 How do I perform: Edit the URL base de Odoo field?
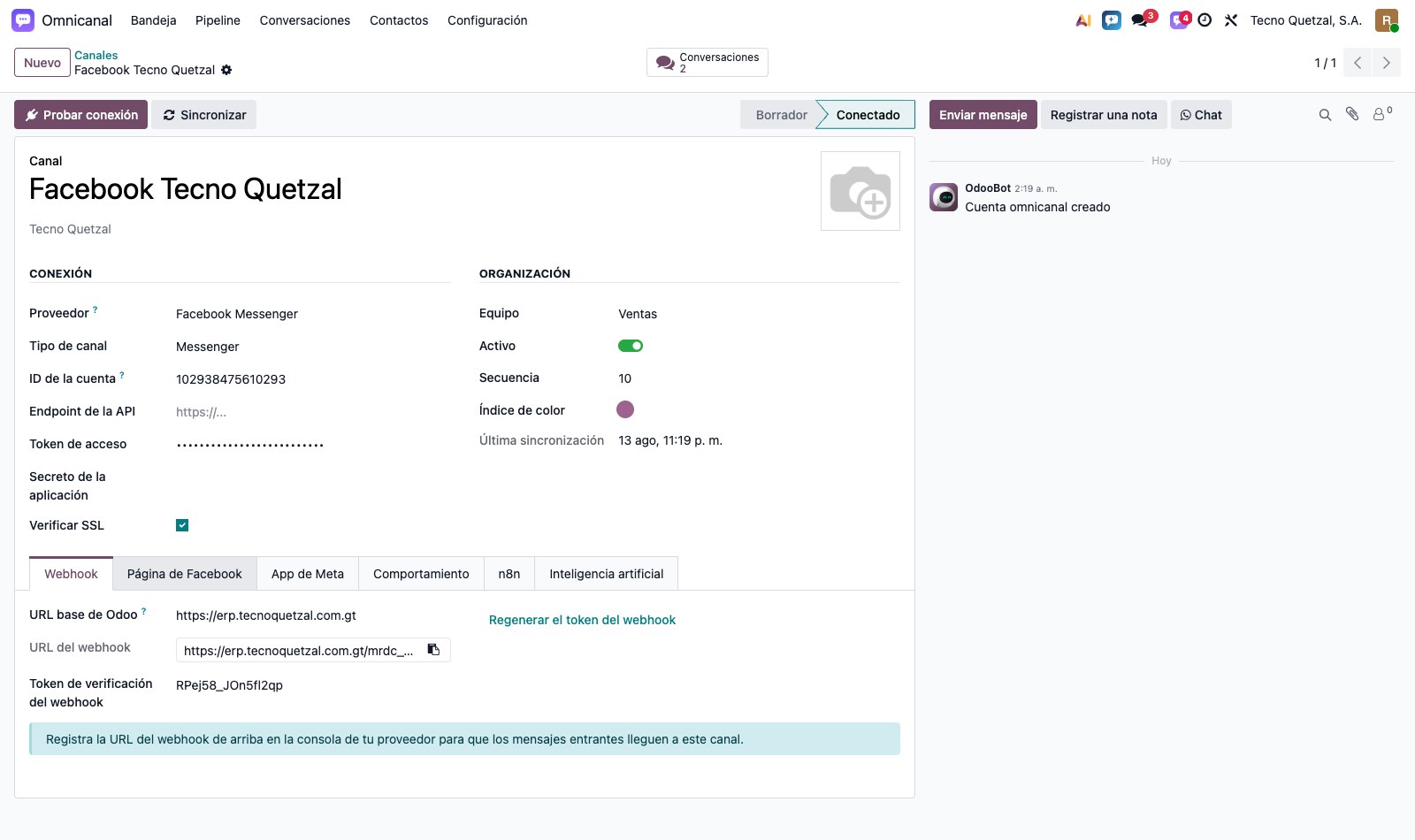tap(313, 615)
